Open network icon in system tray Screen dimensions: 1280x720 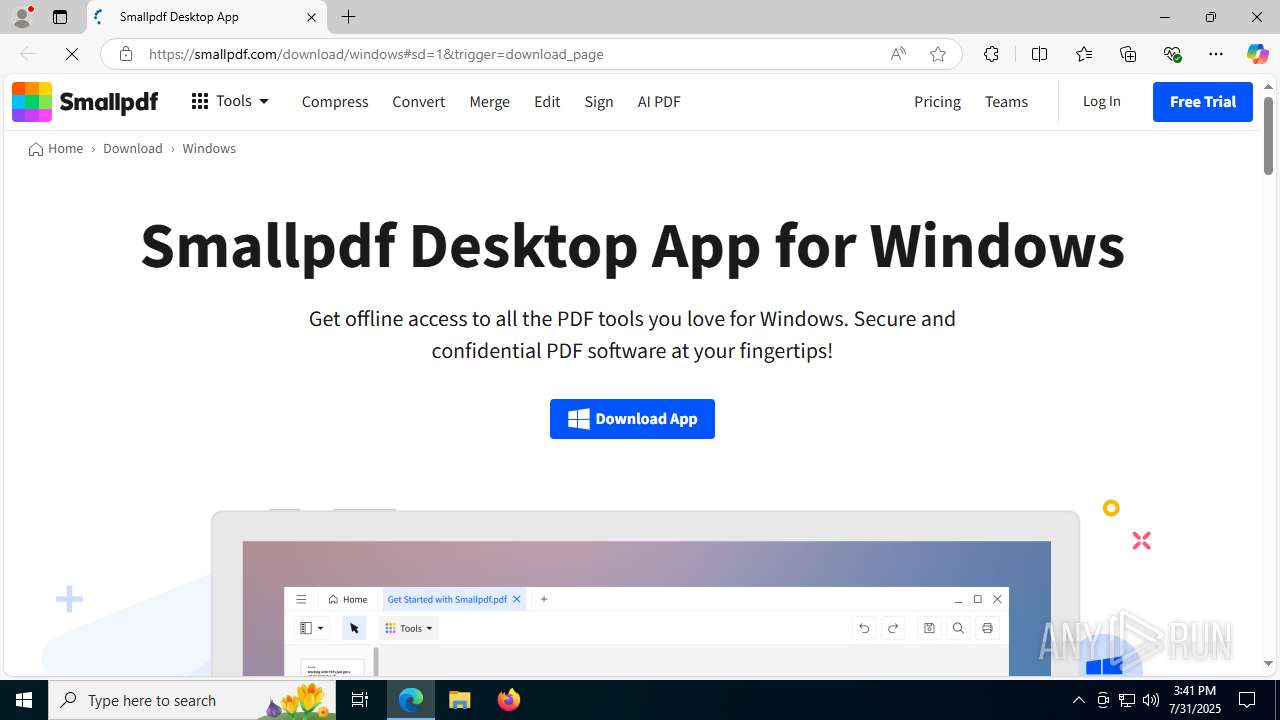[x=1126, y=700]
